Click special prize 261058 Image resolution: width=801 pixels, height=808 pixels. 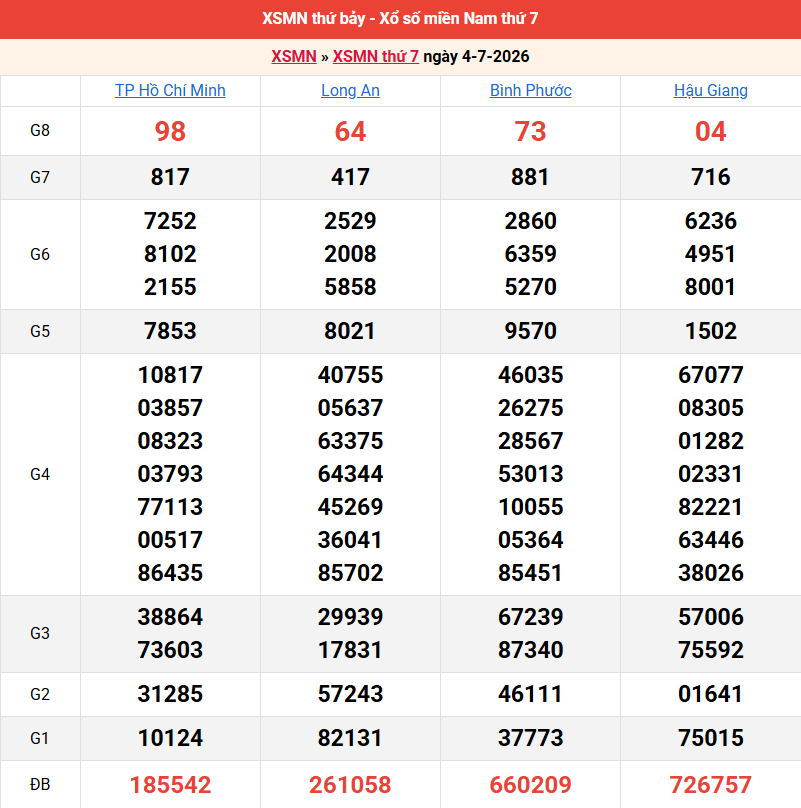350,785
